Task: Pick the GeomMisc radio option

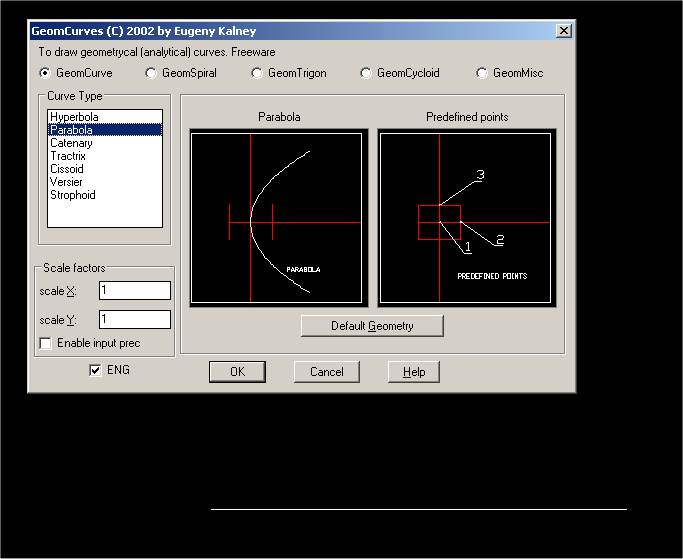Action: pyautogui.click(x=482, y=73)
